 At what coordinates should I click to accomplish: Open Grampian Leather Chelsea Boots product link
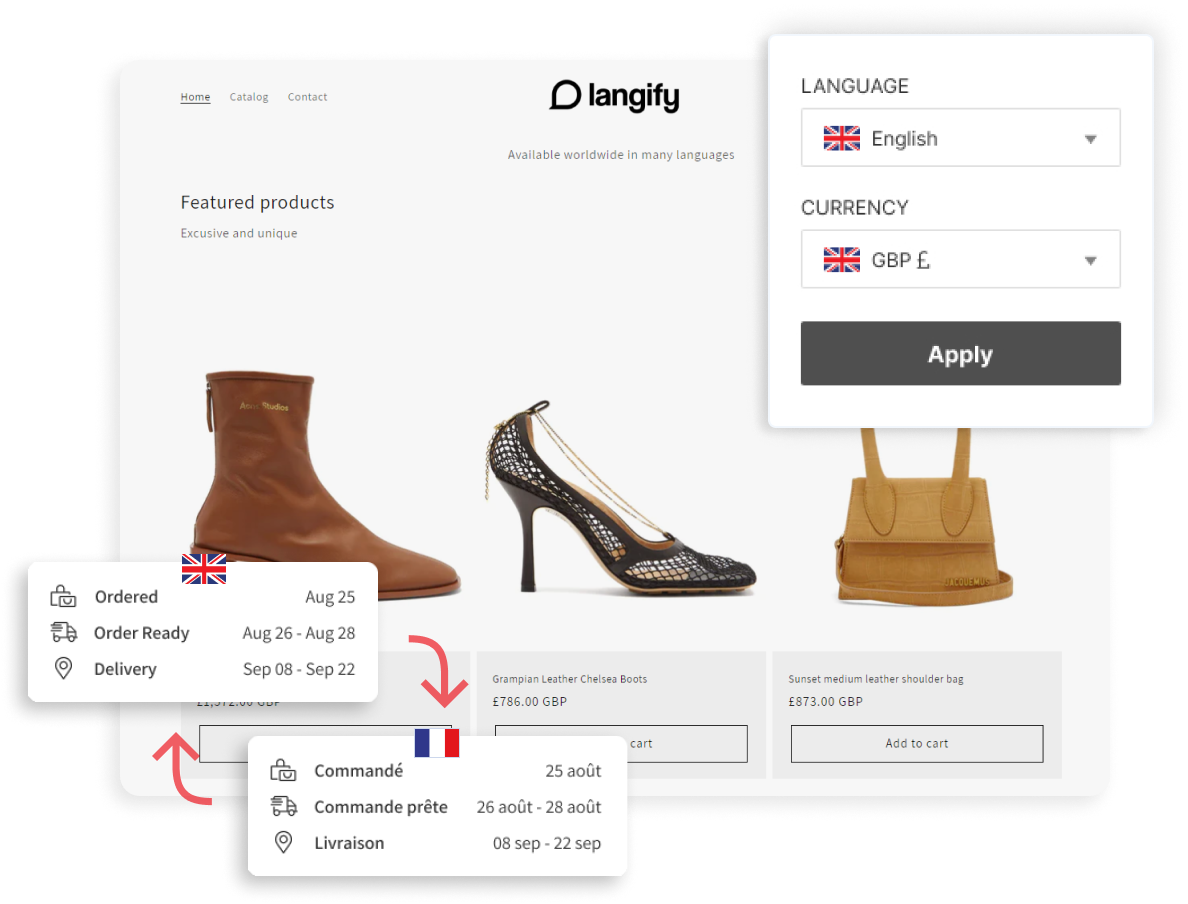pyautogui.click(x=569, y=679)
